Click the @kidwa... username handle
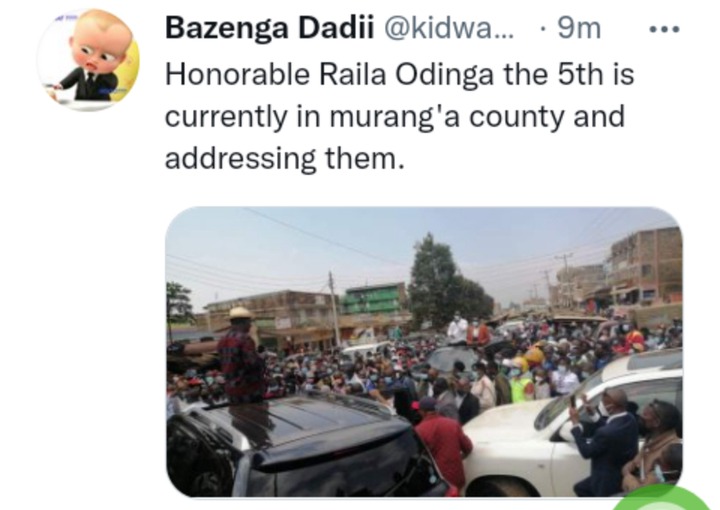This screenshot has height=510, width=720. tap(449, 28)
